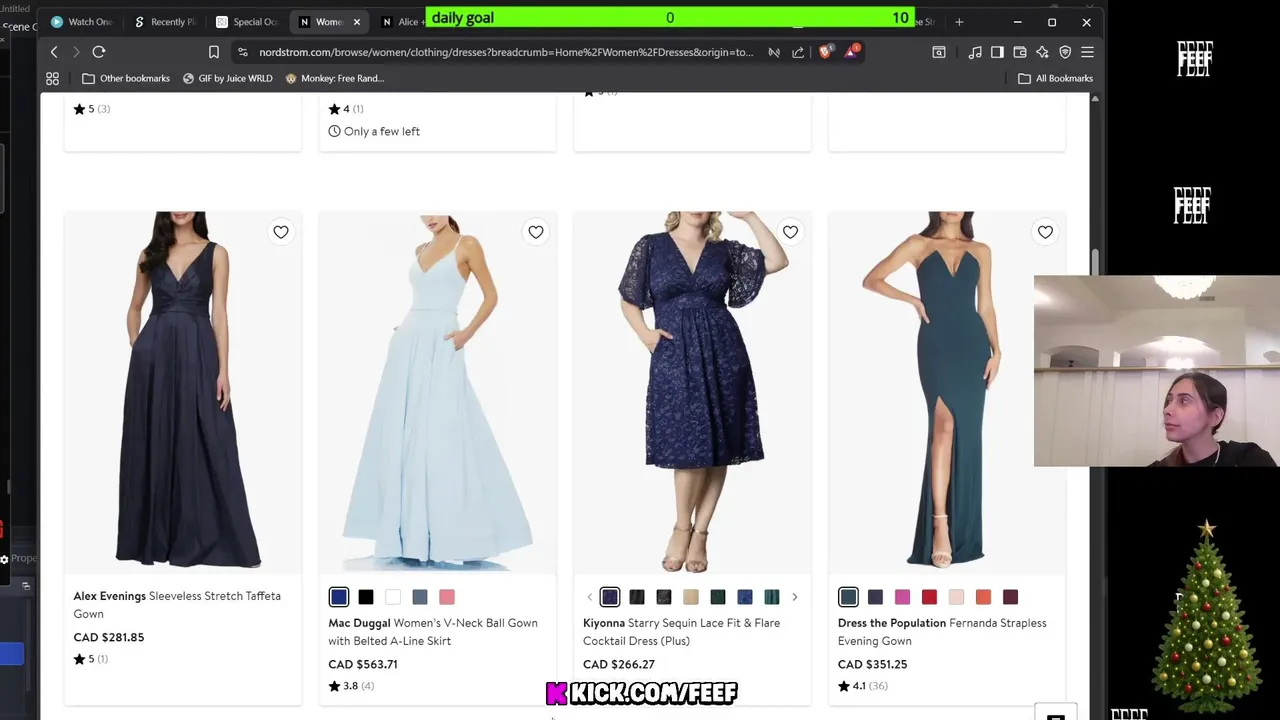Viewport: 1280px width, 720px height.
Task: Bookmark this page icon
Action: pyautogui.click(x=213, y=52)
